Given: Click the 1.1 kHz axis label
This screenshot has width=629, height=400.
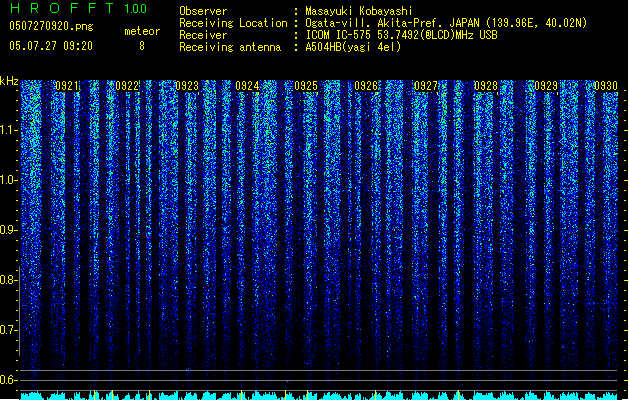Looking at the screenshot, I should [x=8, y=130].
